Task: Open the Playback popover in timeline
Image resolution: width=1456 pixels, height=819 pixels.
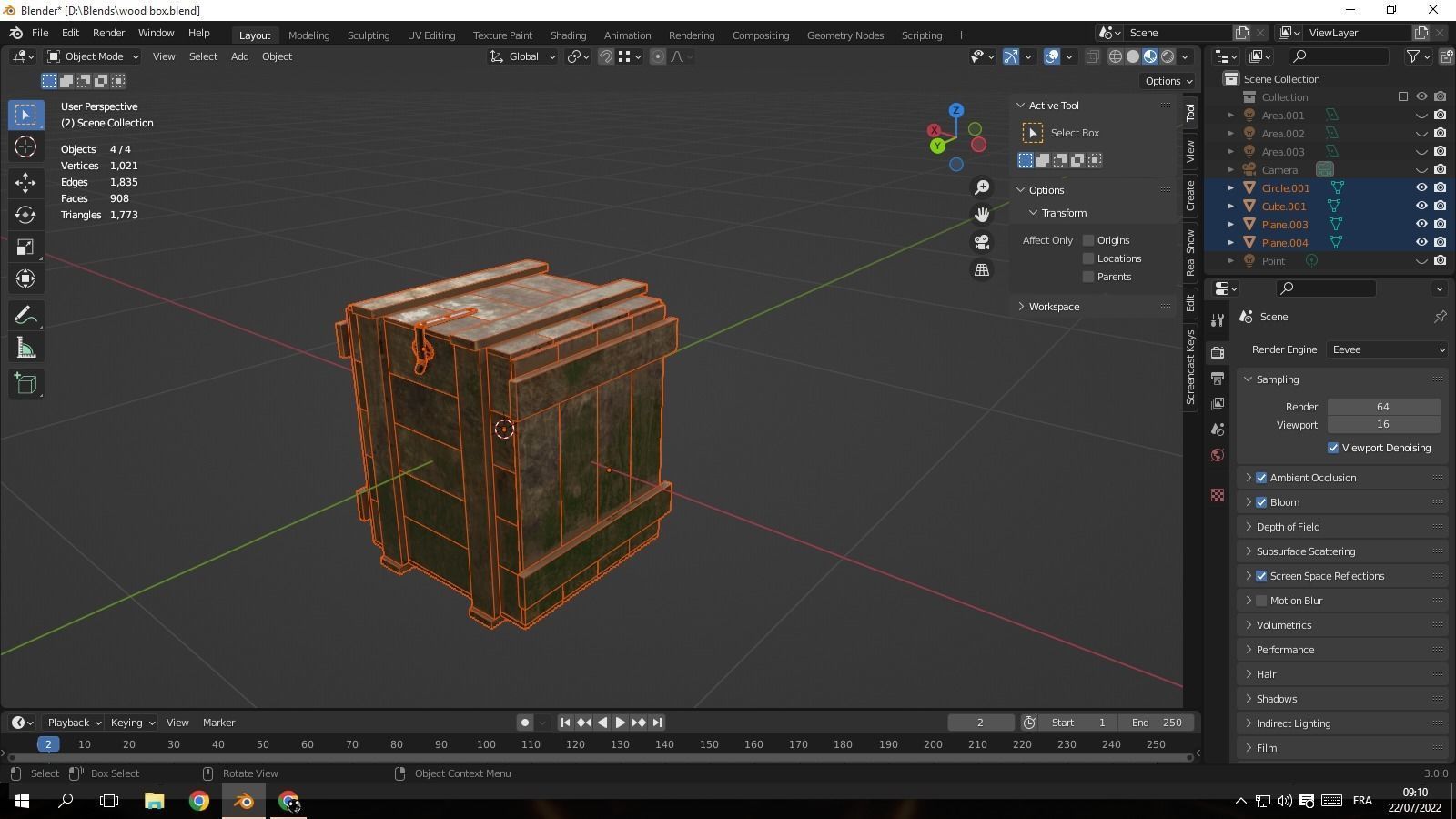Action: pyautogui.click(x=75, y=723)
